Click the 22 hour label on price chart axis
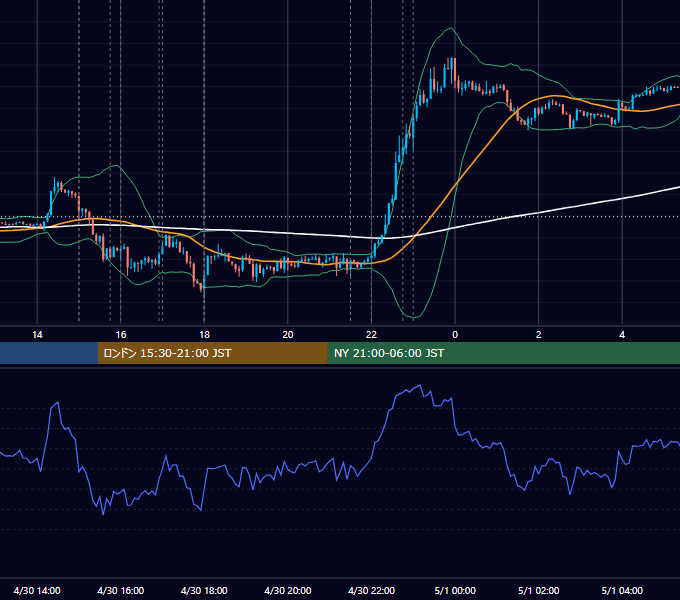Screen dimensions: 680x600 pos(371,335)
